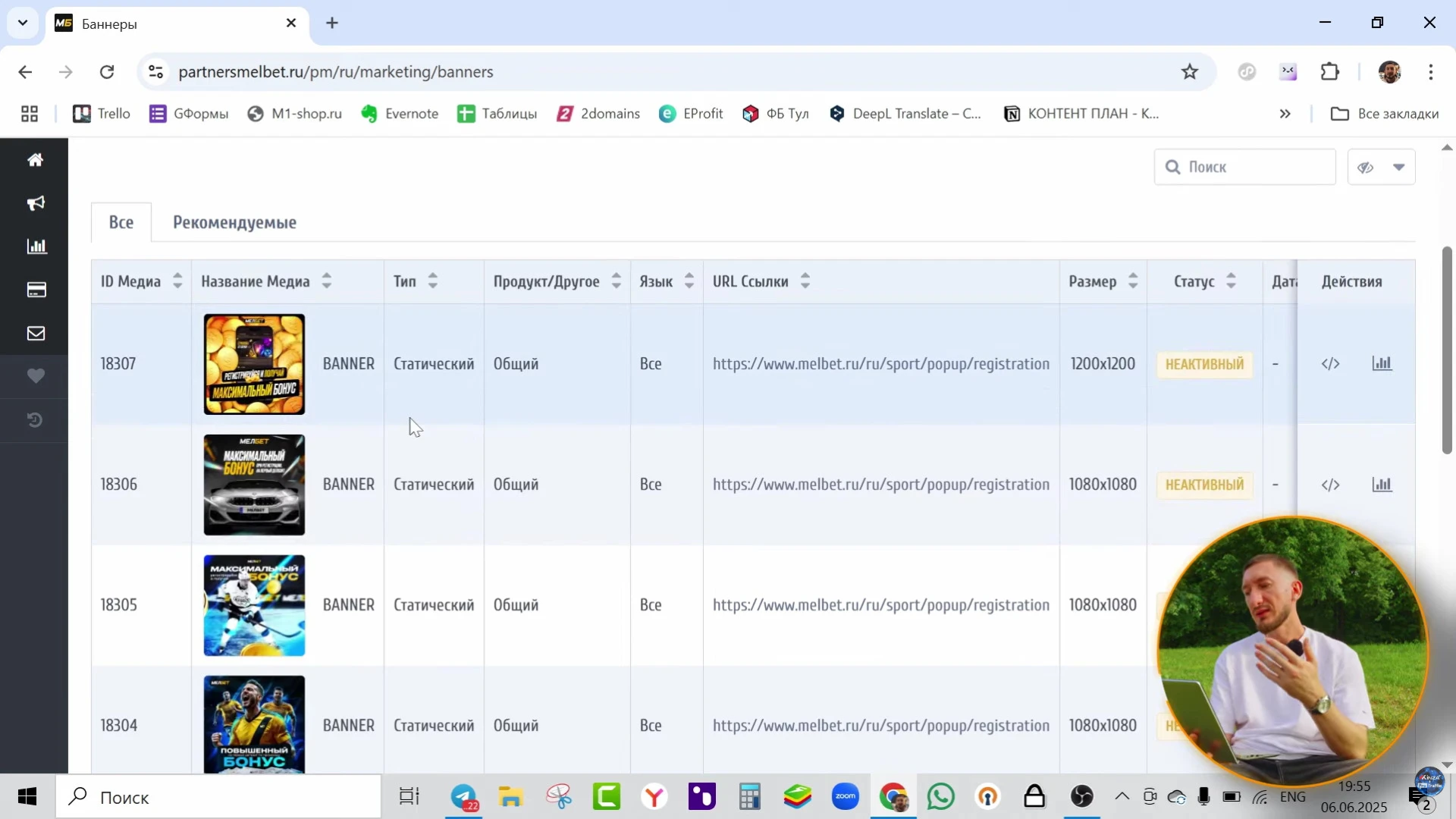The width and height of the screenshot is (1456, 819).
Task: Open a new browser tab
Action: pos(332,23)
